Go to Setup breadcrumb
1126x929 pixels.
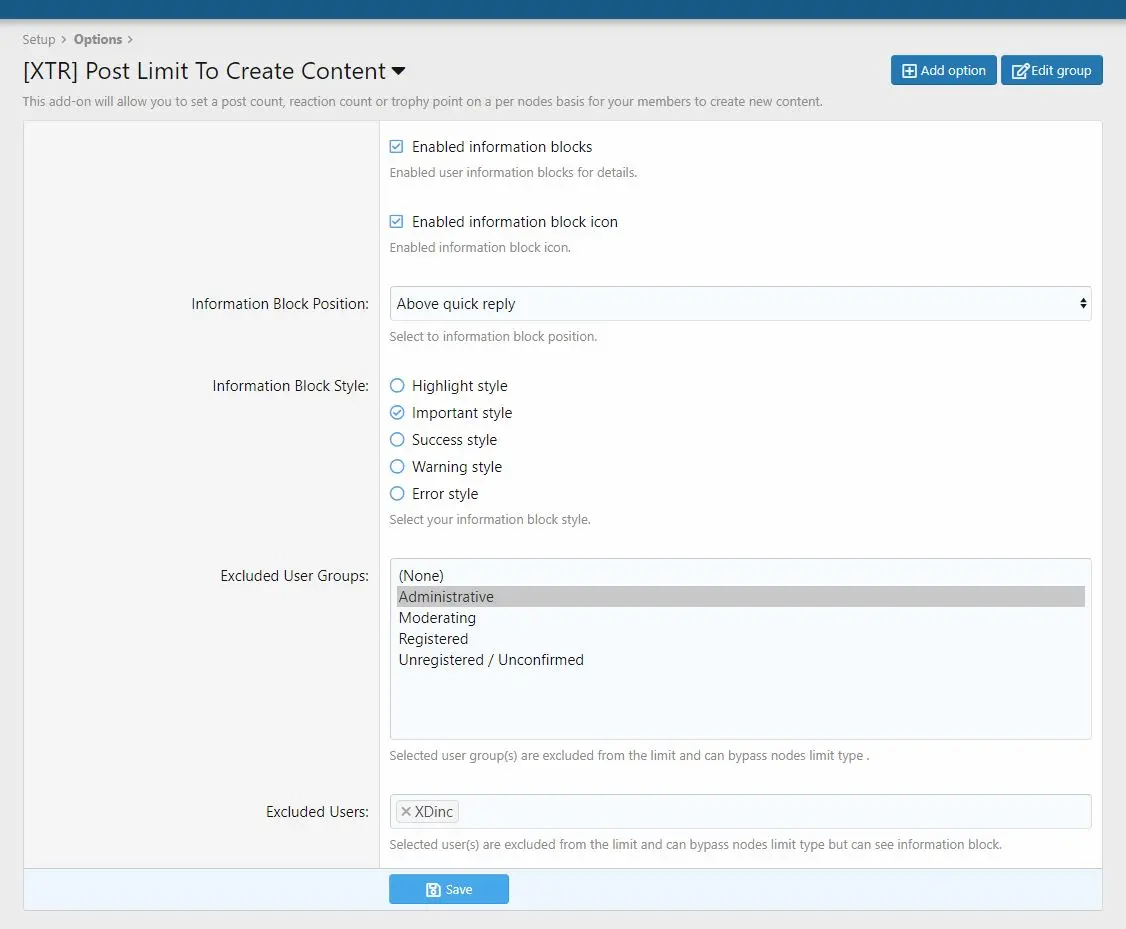click(x=39, y=39)
